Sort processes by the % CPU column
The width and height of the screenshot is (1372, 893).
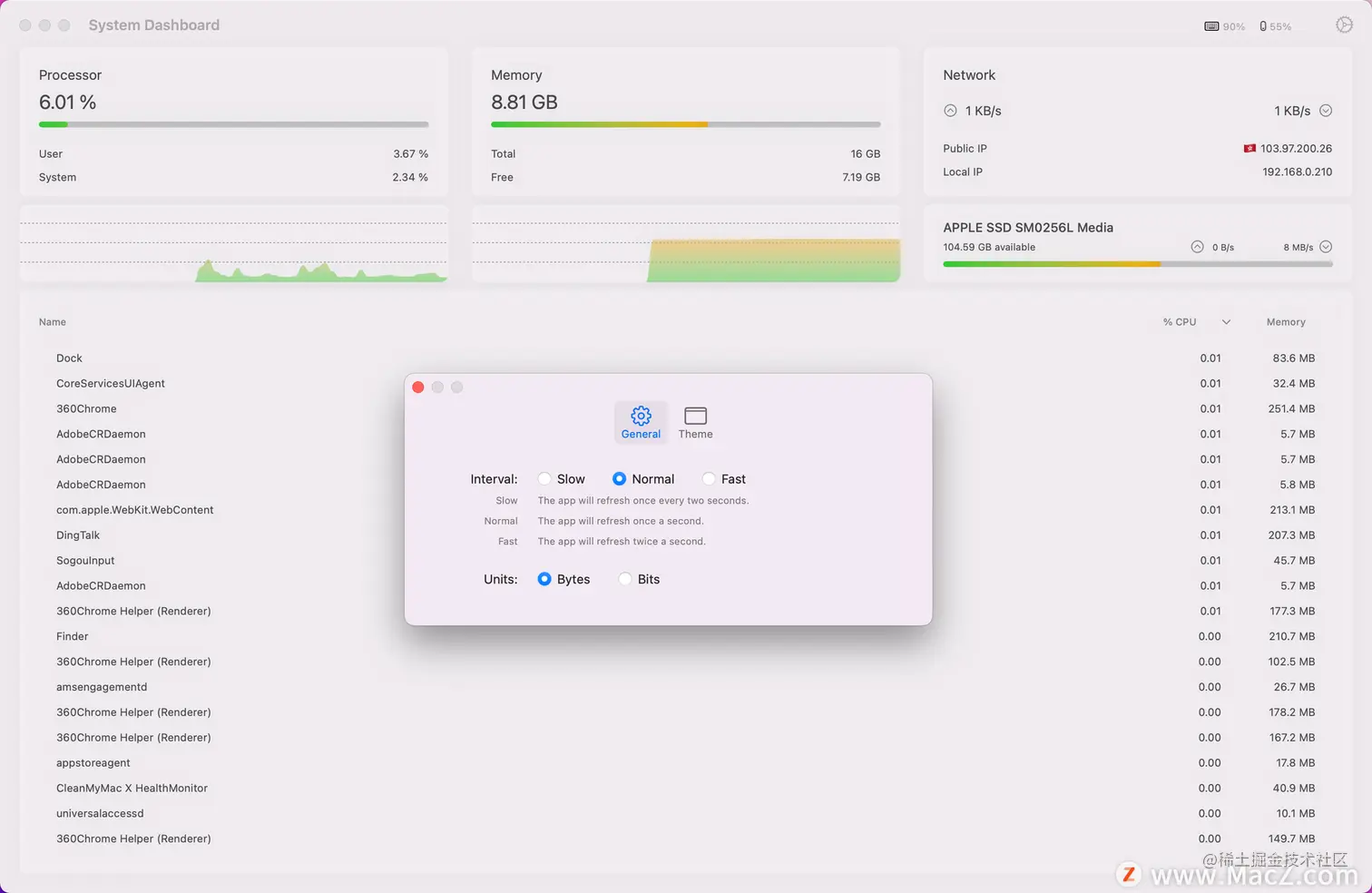pos(1180,322)
